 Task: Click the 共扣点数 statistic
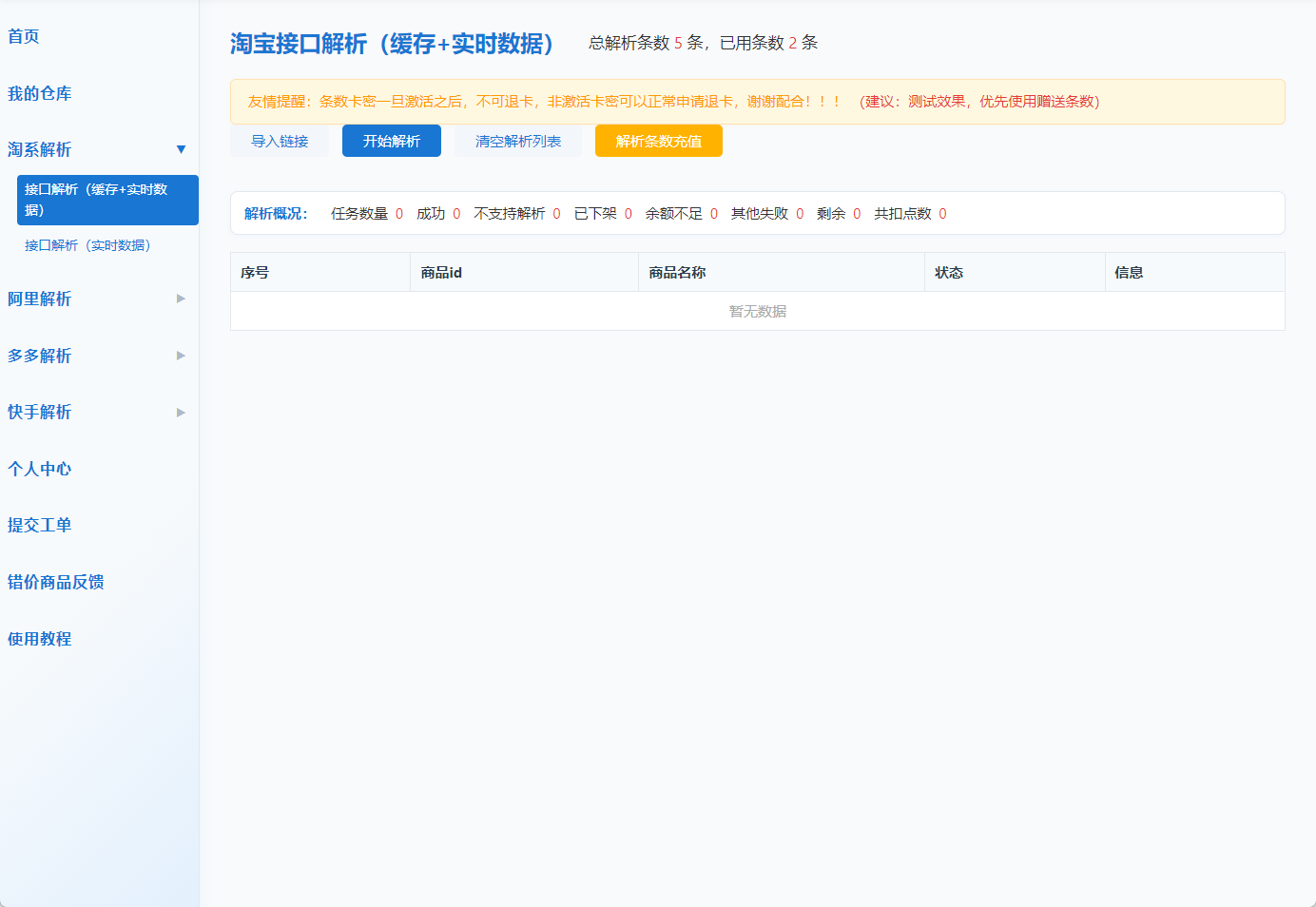pos(911,213)
